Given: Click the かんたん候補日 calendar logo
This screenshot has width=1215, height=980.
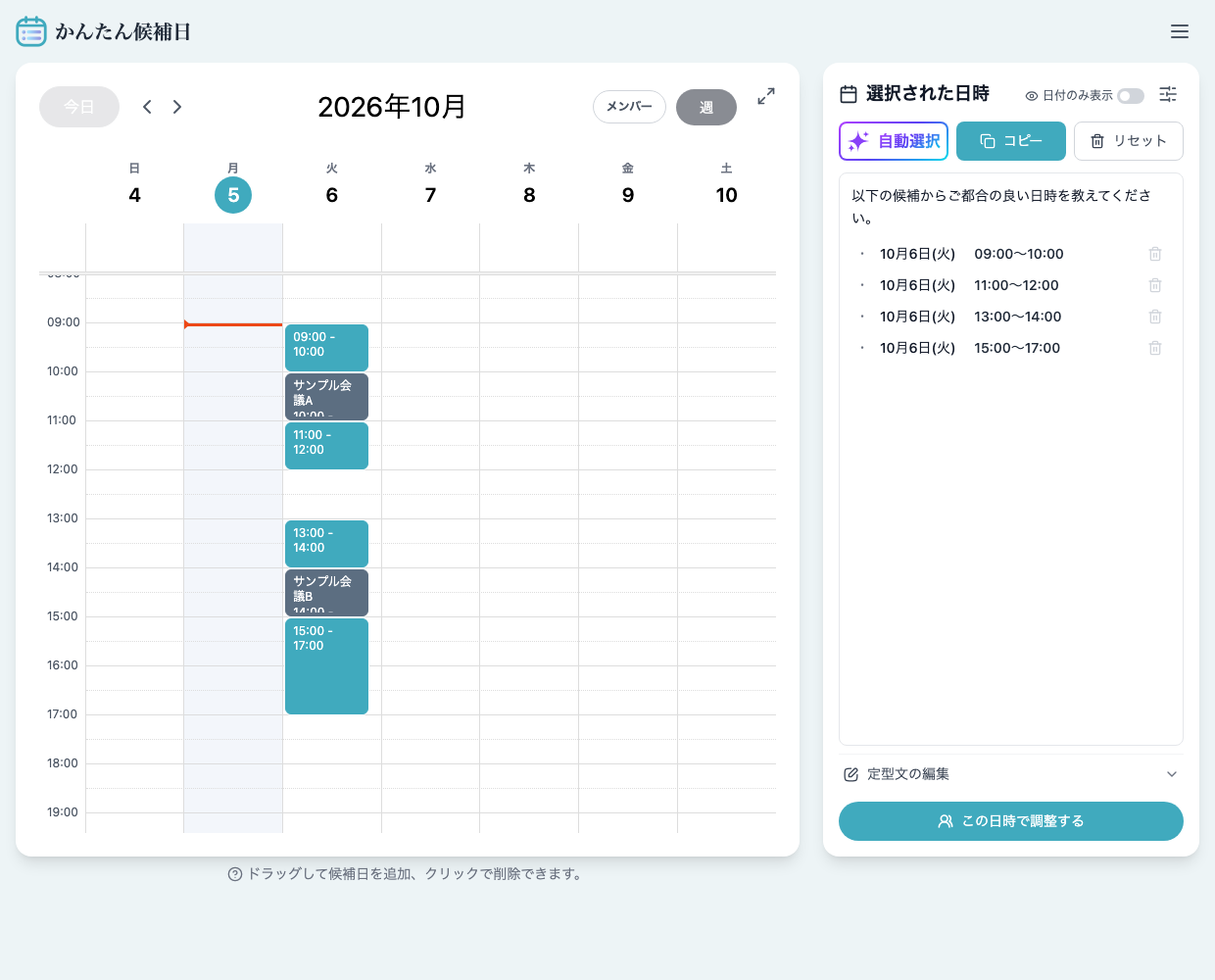Looking at the screenshot, I should pyautogui.click(x=31, y=31).
